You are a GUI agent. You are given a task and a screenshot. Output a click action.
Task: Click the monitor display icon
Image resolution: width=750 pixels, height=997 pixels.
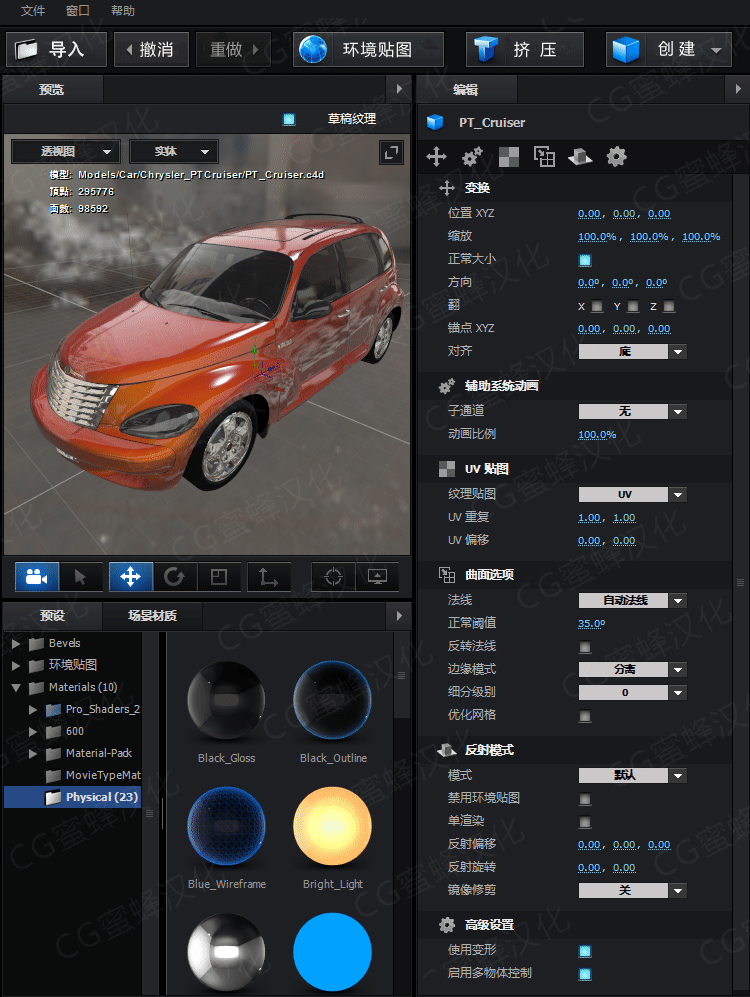pos(377,577)
